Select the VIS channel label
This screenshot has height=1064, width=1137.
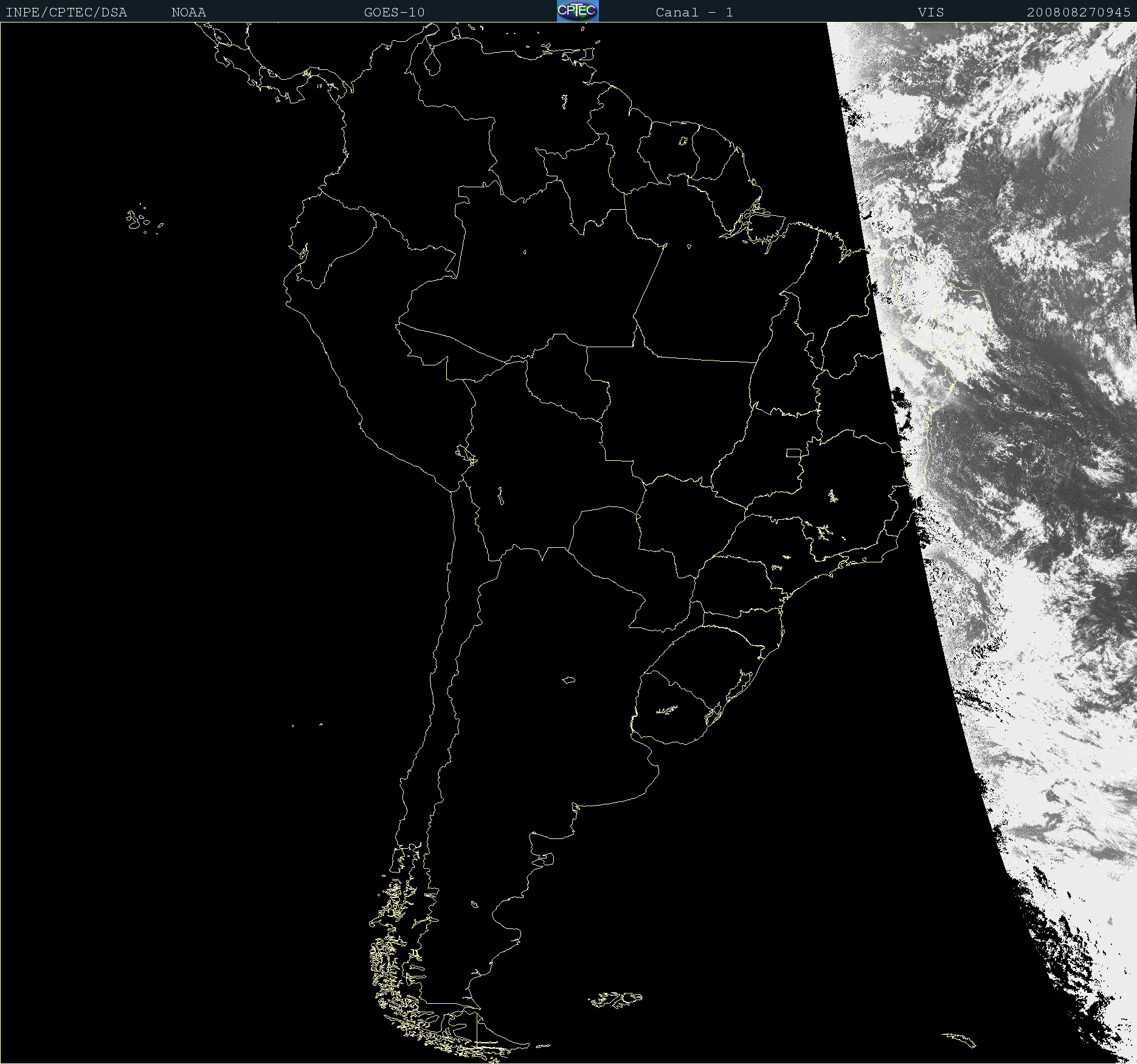pos(931,12)
